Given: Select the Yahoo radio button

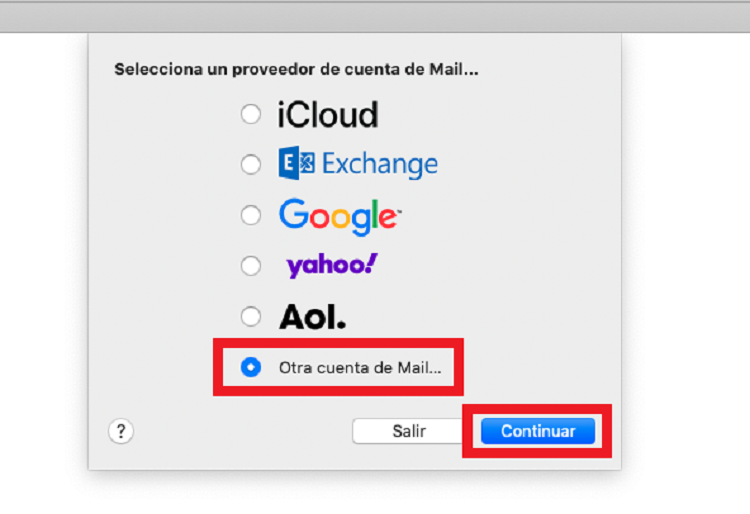Looking at the screenshot, I should pos(251,266).
